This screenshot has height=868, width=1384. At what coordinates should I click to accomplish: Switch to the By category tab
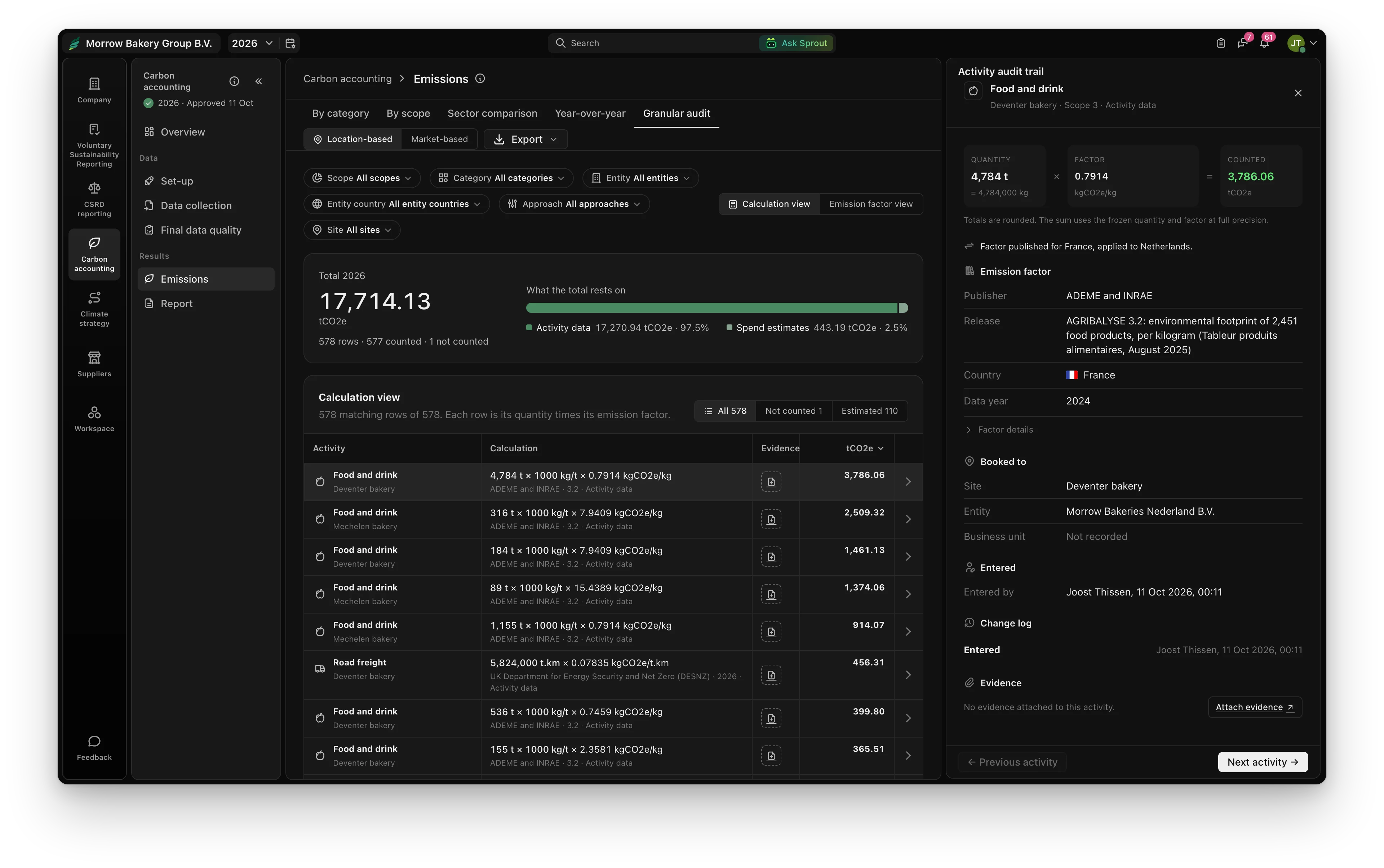click(340, 113)
